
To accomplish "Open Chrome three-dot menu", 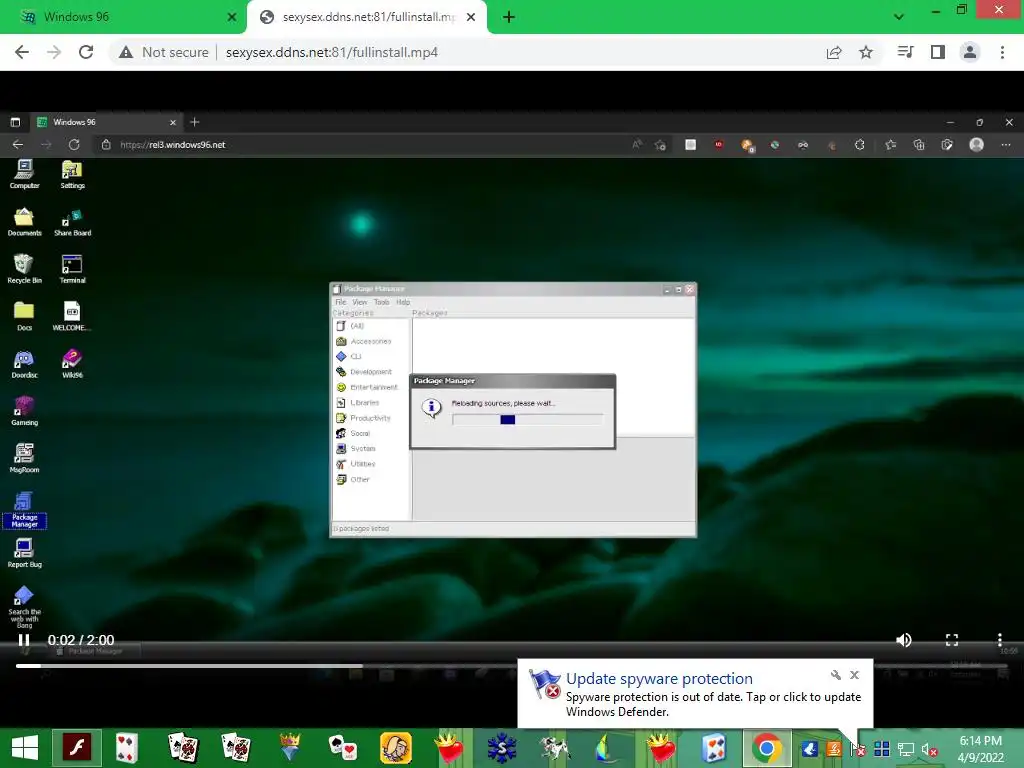I will 1002,52.
